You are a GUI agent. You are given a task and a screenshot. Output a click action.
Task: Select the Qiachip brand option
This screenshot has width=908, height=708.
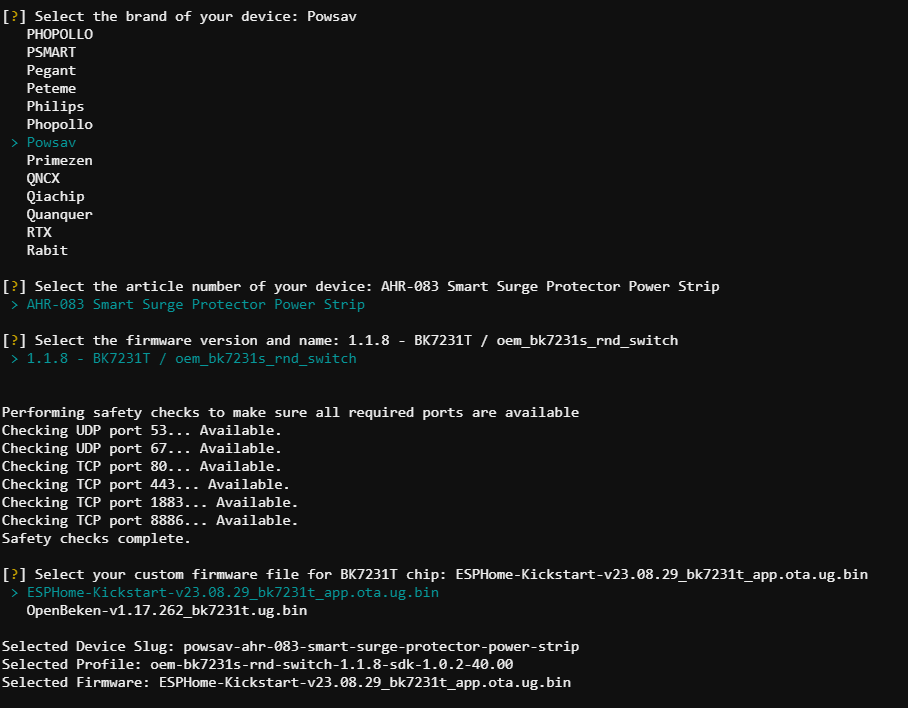(x=55, y=197)
